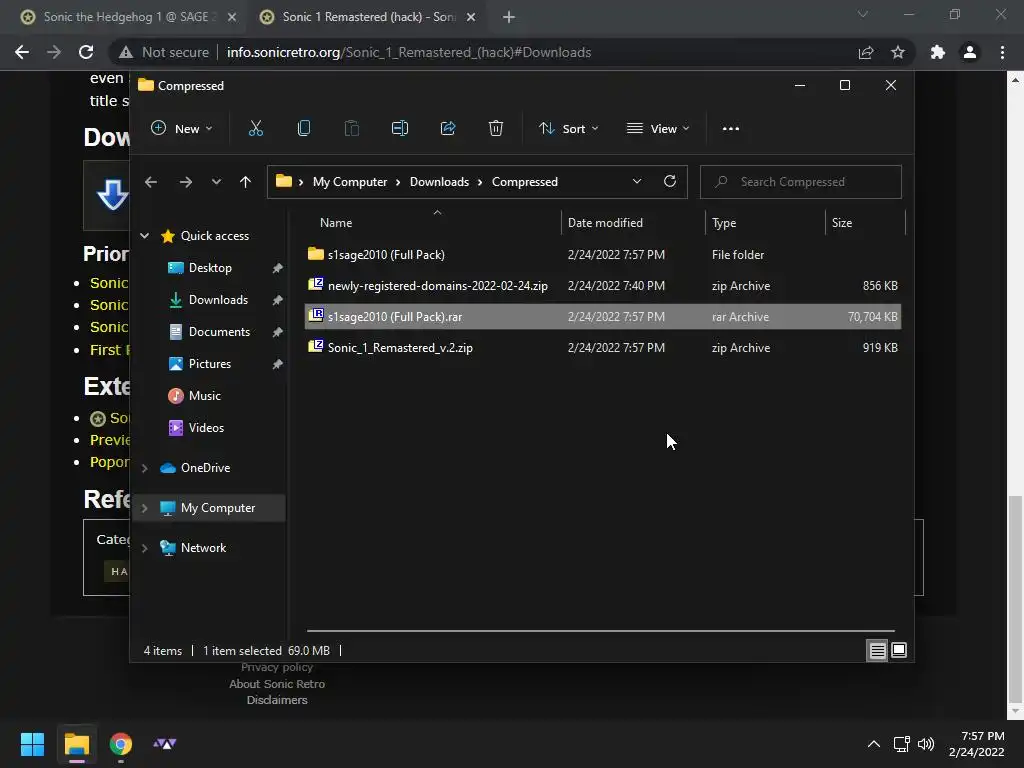
Task: Click the Search Compressed field
Action: point(801,182)
